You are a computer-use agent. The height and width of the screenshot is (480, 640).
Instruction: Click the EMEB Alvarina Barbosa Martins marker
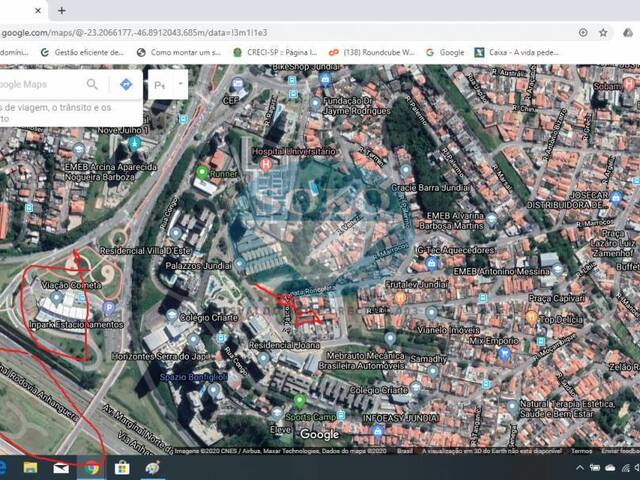(x=492, y=220)
